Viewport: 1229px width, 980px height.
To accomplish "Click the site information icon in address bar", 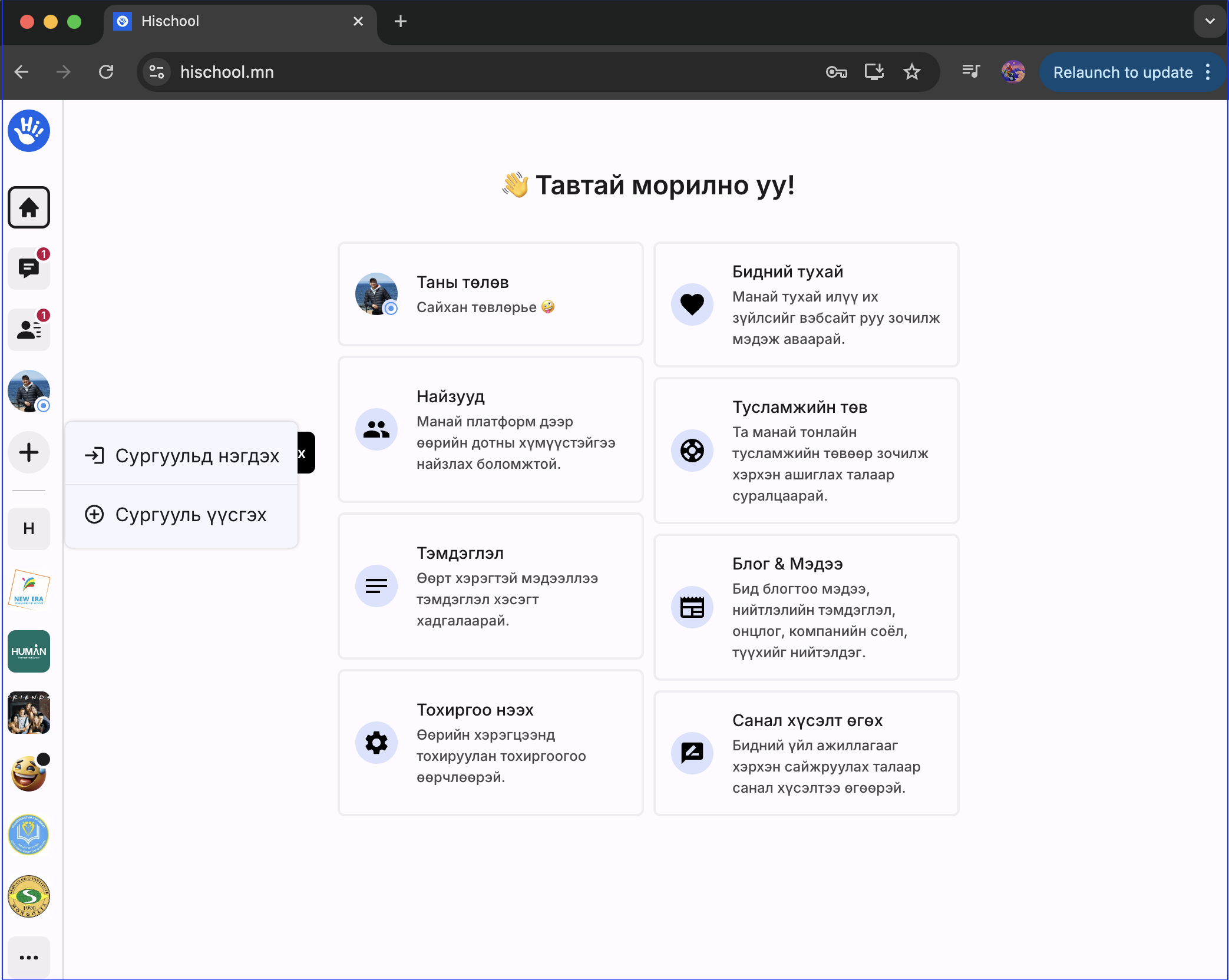I will (157, 72).
